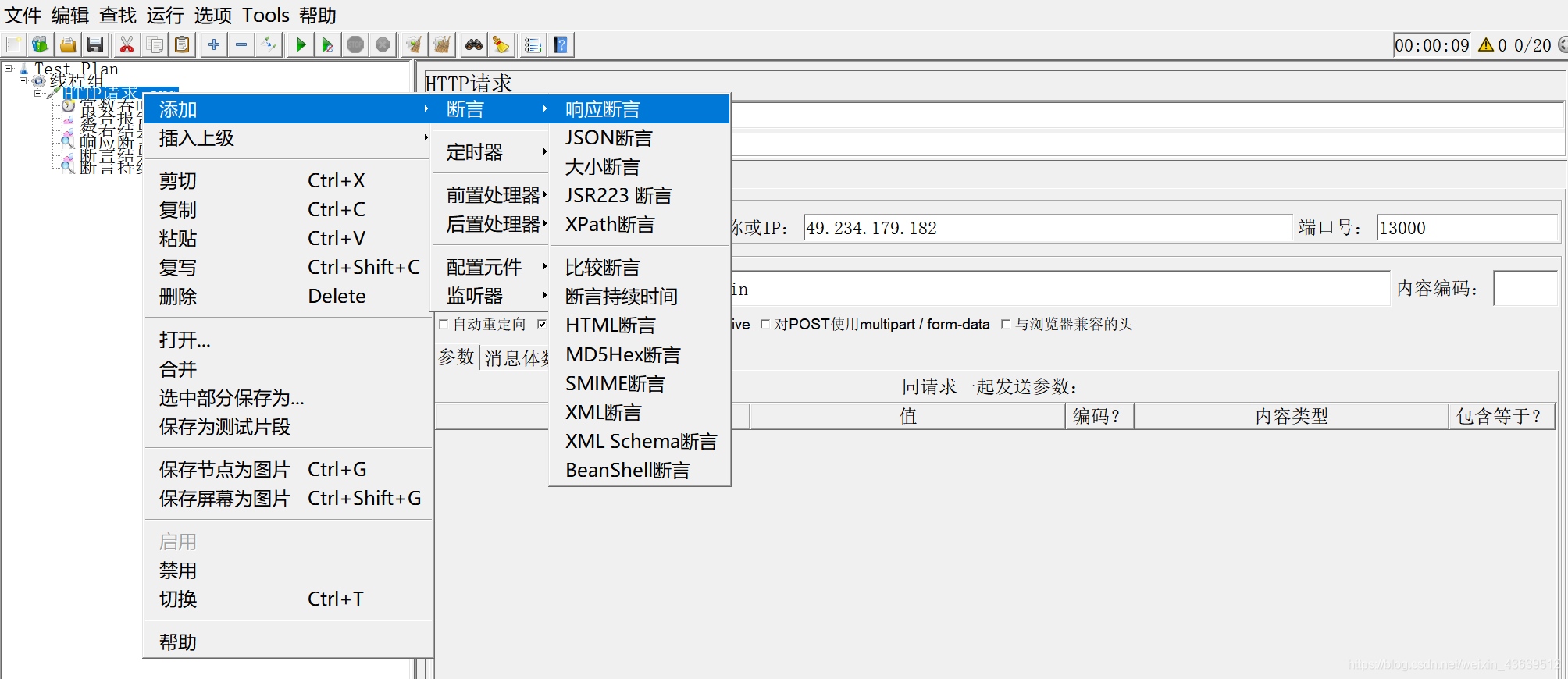Choose BeanShell断言 from the list
Screen dimensions: 1568x679
(640, 471)
